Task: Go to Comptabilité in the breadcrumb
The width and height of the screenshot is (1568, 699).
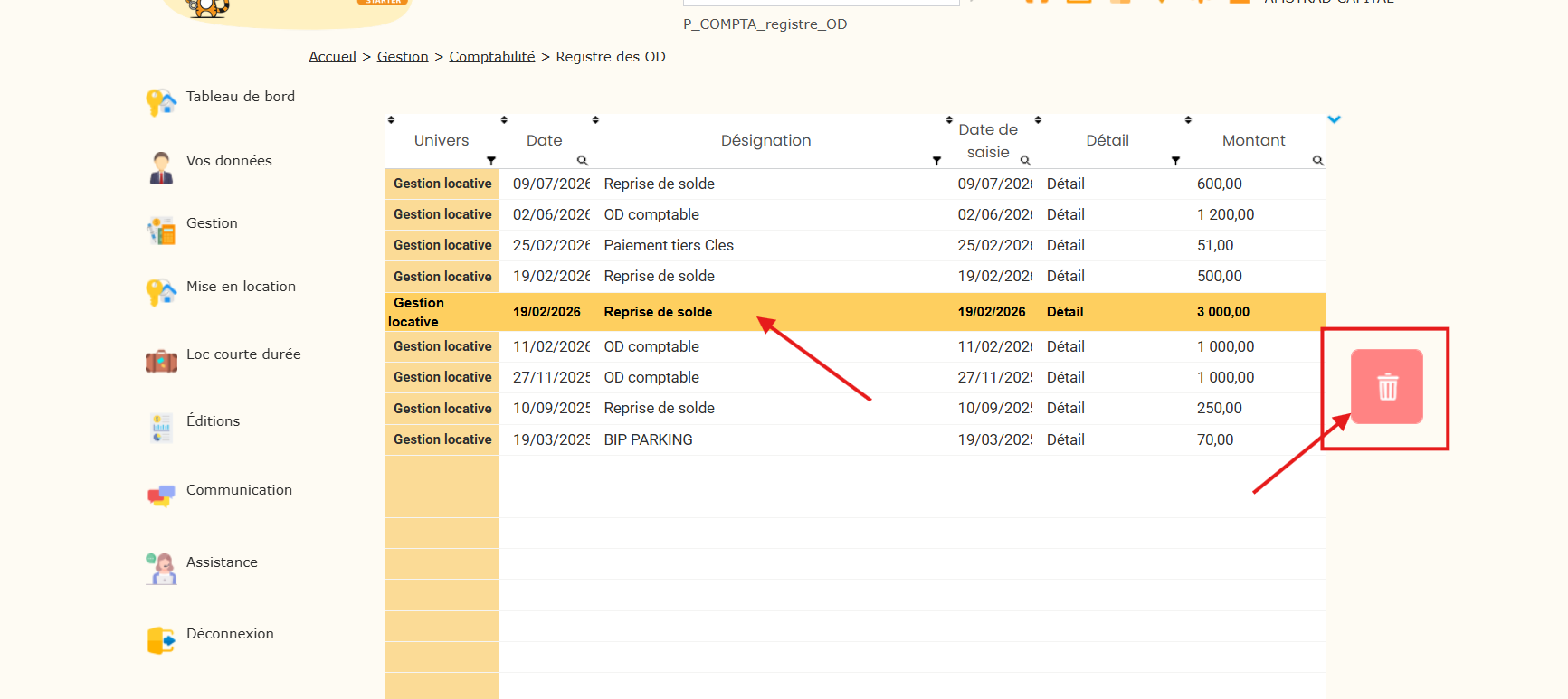Action: pyautogui.click(x=492, y=57)
